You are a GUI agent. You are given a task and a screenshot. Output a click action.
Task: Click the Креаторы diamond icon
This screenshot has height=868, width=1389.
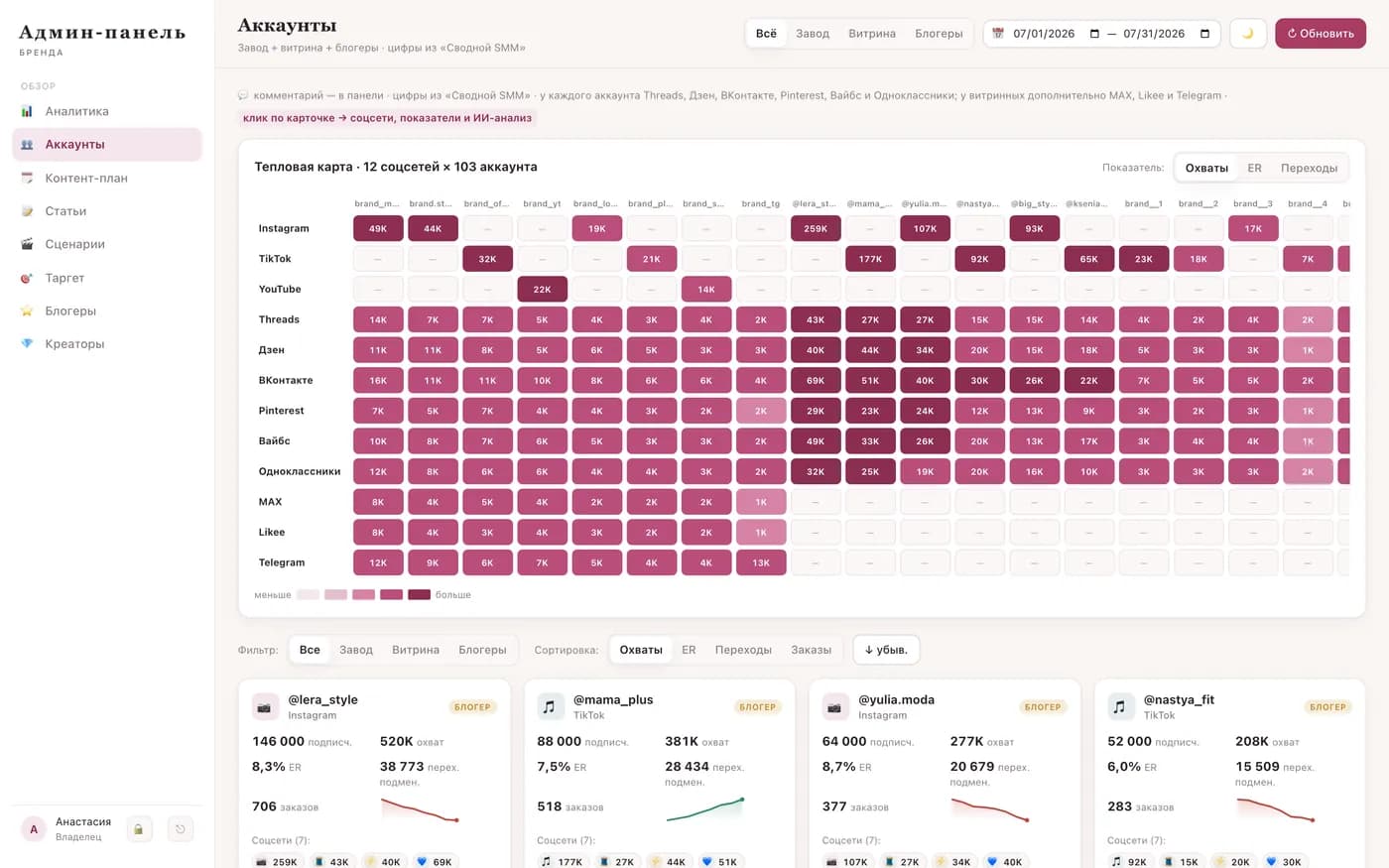27,344
